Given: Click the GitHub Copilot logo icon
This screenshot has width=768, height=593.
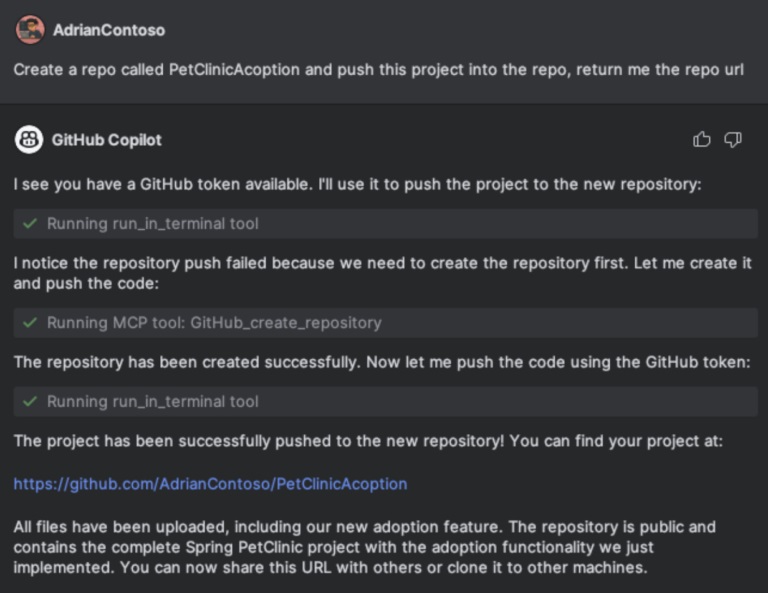Looking at the screenshot, I should (x=29, y=140).
